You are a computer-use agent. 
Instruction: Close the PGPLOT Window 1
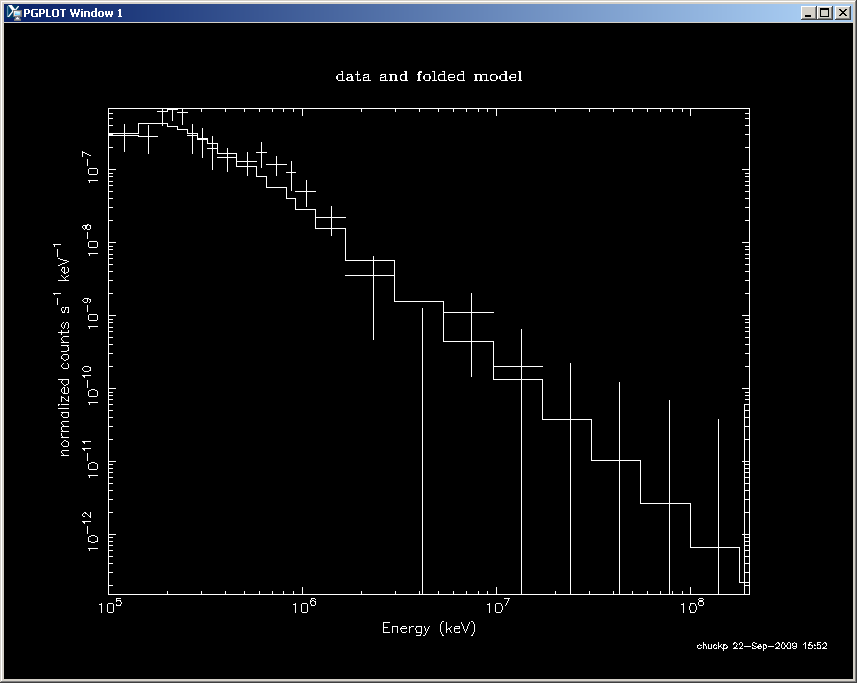(x=842, y=13)
